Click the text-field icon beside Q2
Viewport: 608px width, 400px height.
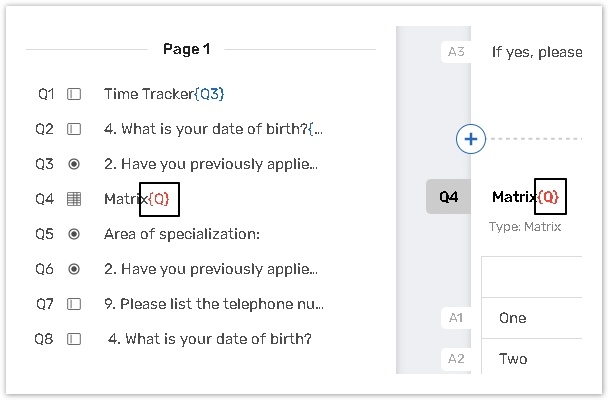[x=74, y=129]
